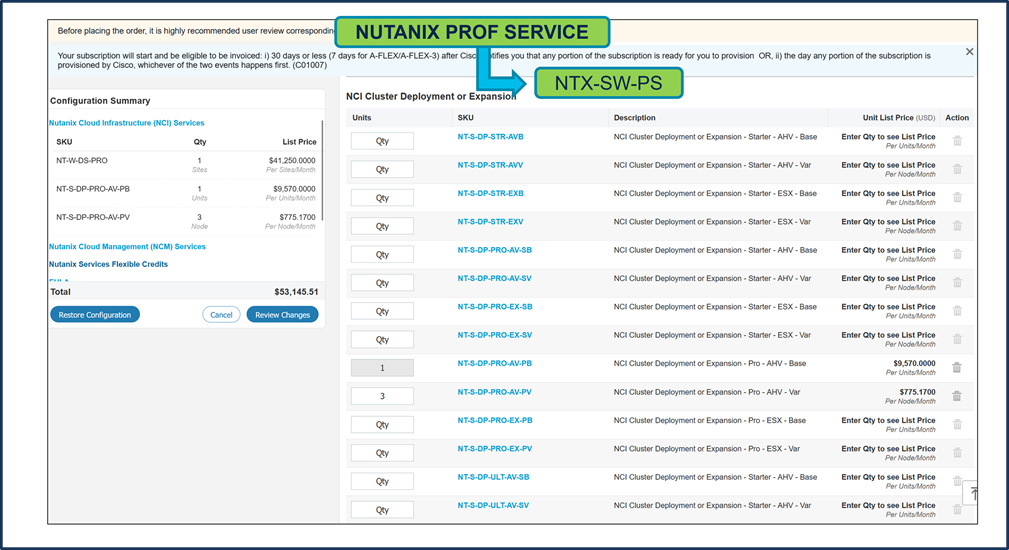Click the configuration summary scrollbar
The width and height of the screenshot is (1009, 550).
coord(322,170)
